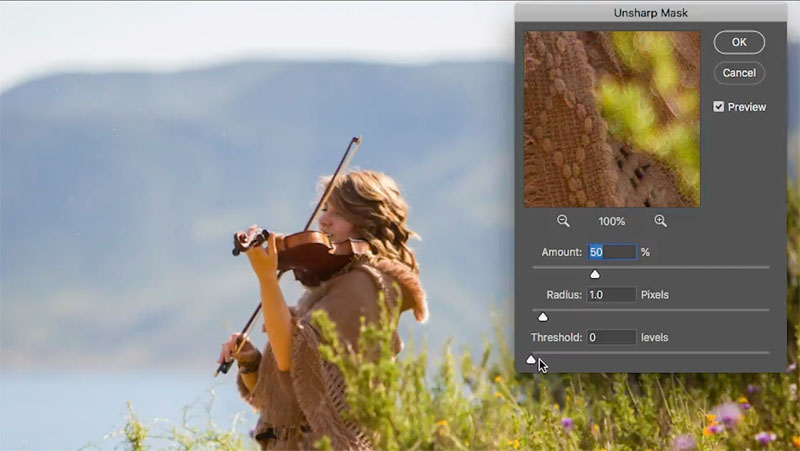
Task: Toggle the Preview checkbox
Action: tap(718, 107)
